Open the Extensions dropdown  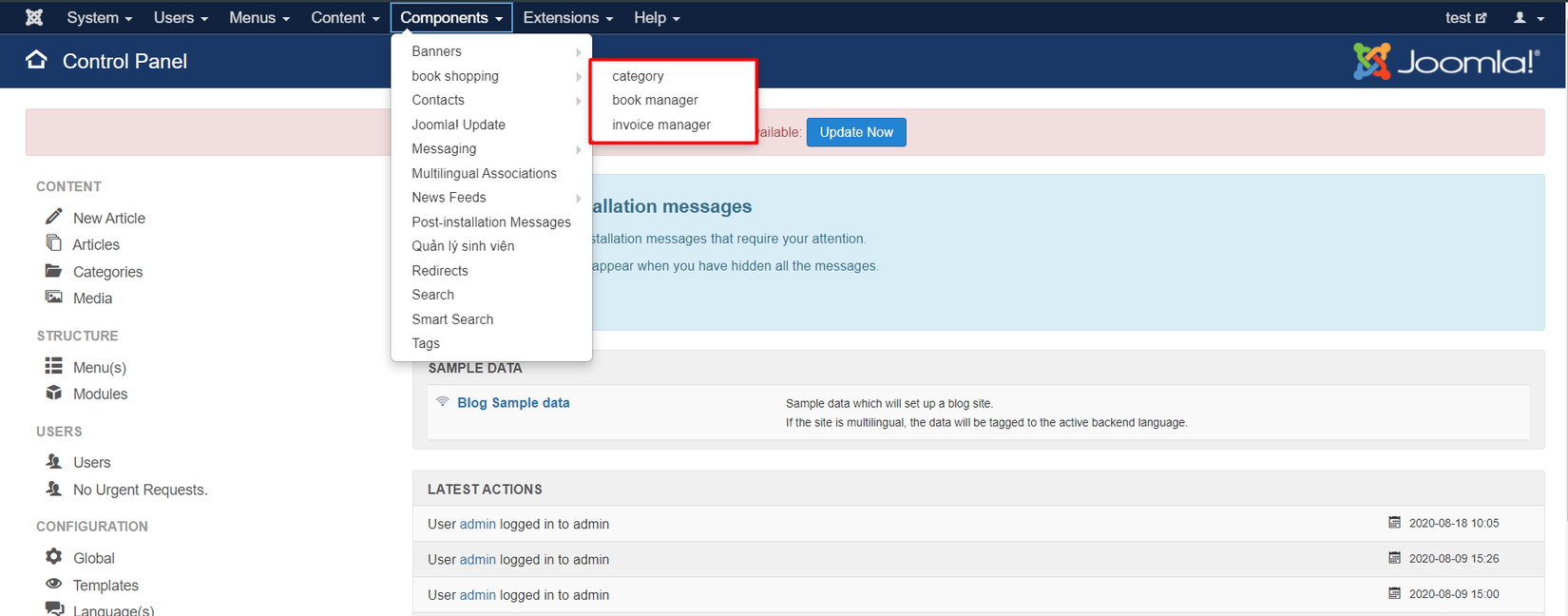[x=567, y=17]
